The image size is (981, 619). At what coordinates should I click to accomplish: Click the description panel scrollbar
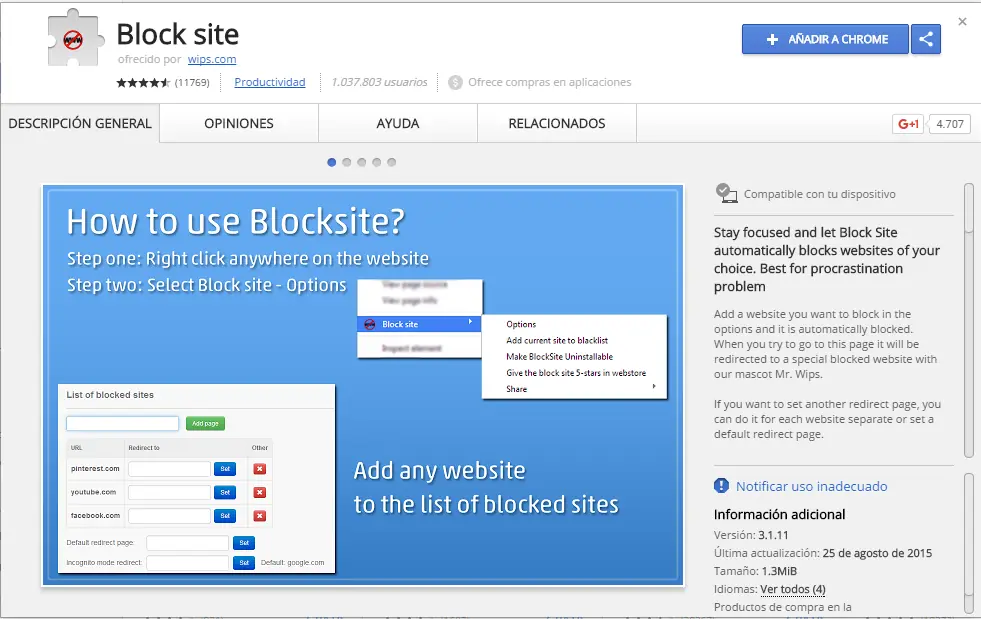pyautogui.click(x=969, y=320)
